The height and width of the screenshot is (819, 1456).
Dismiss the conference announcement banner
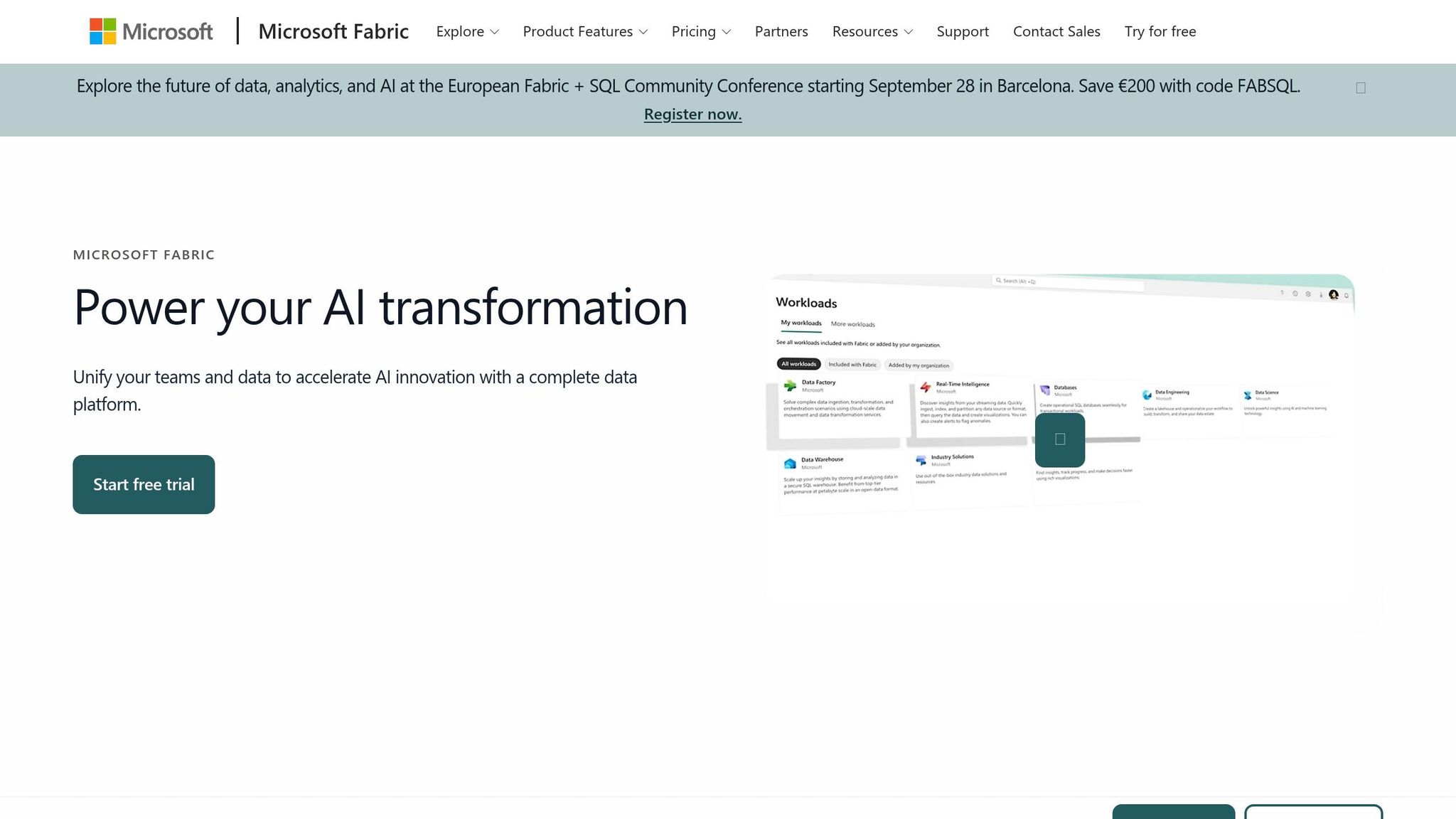pyautogui.click(x=1361, y=87)
